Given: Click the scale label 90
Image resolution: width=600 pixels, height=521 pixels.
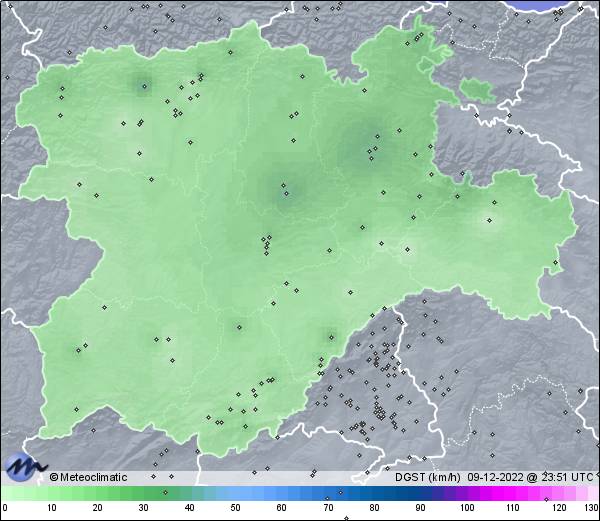Looking at the screenshot, I should 420,508.
